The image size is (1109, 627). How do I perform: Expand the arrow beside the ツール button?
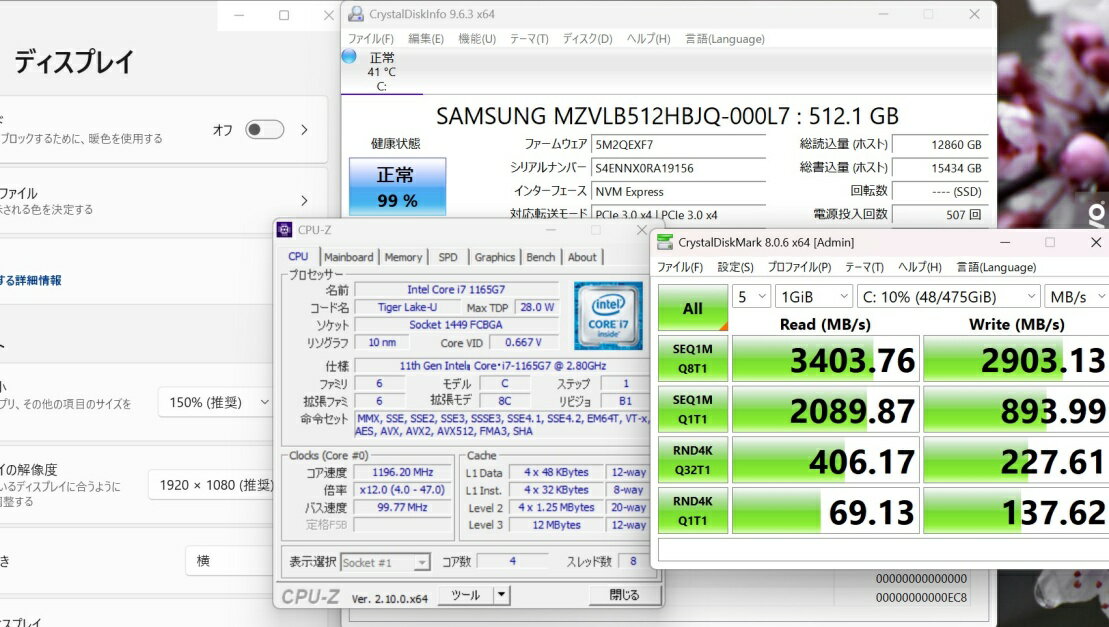click(501, 595)
